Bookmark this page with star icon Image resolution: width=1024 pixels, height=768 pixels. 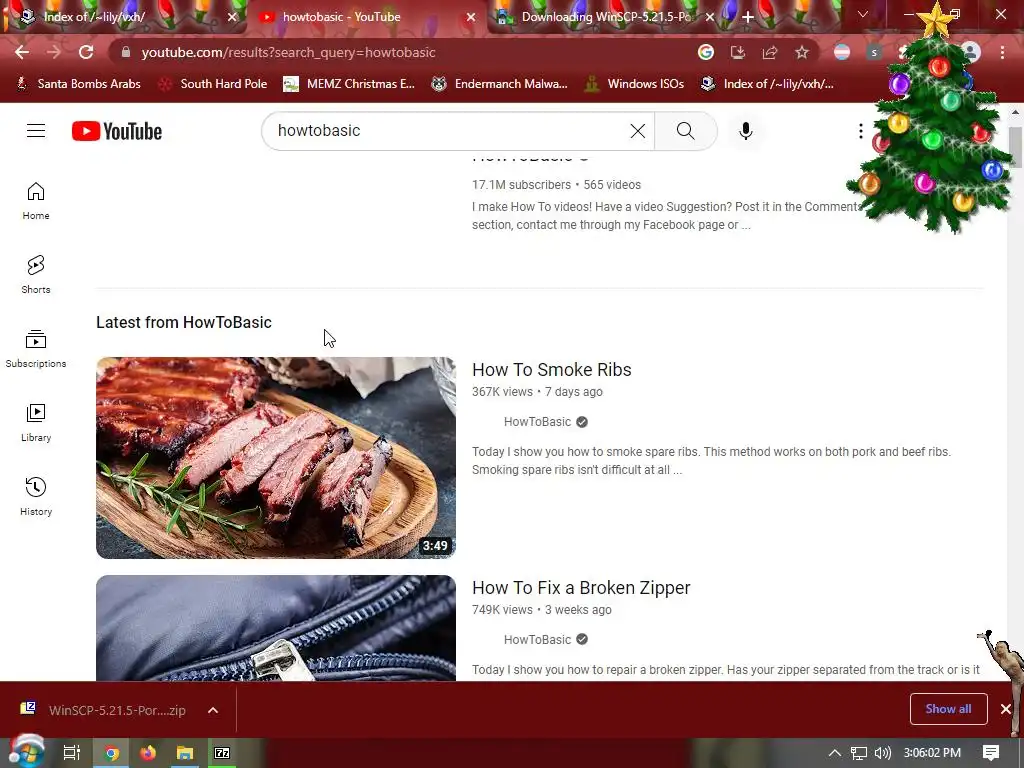(802, 52)
